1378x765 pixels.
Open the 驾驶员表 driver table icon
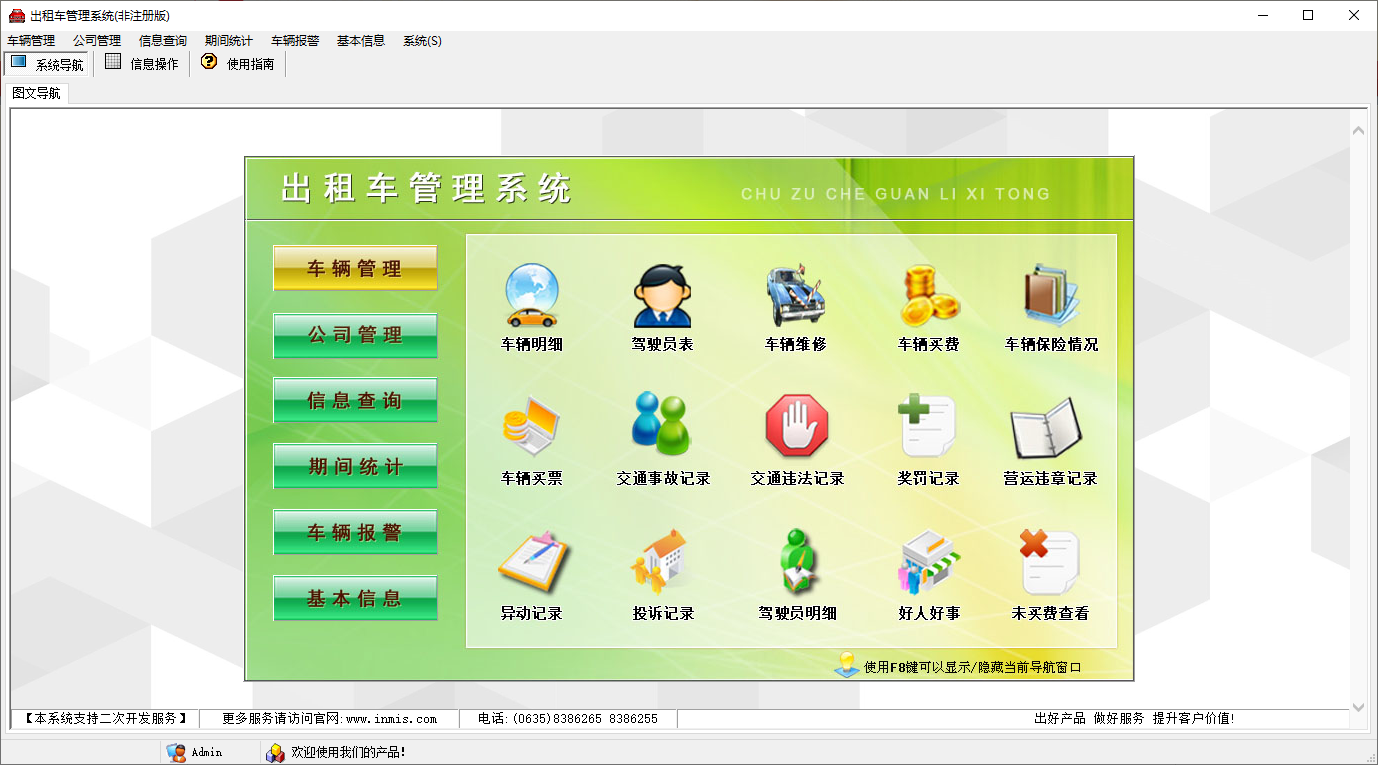[x=662, y=296]
